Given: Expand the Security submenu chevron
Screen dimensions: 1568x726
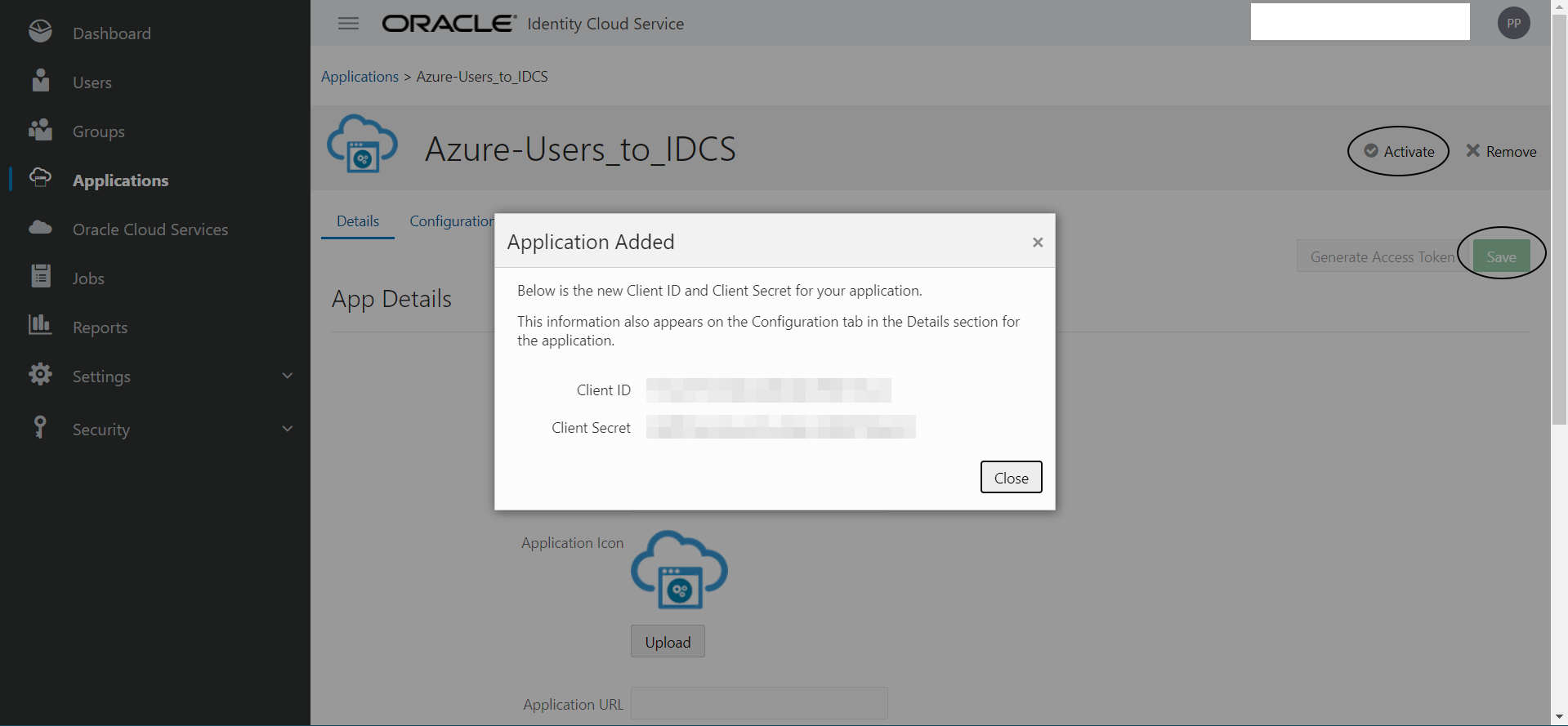Looking at the screenshot, I should pos(287,429).
